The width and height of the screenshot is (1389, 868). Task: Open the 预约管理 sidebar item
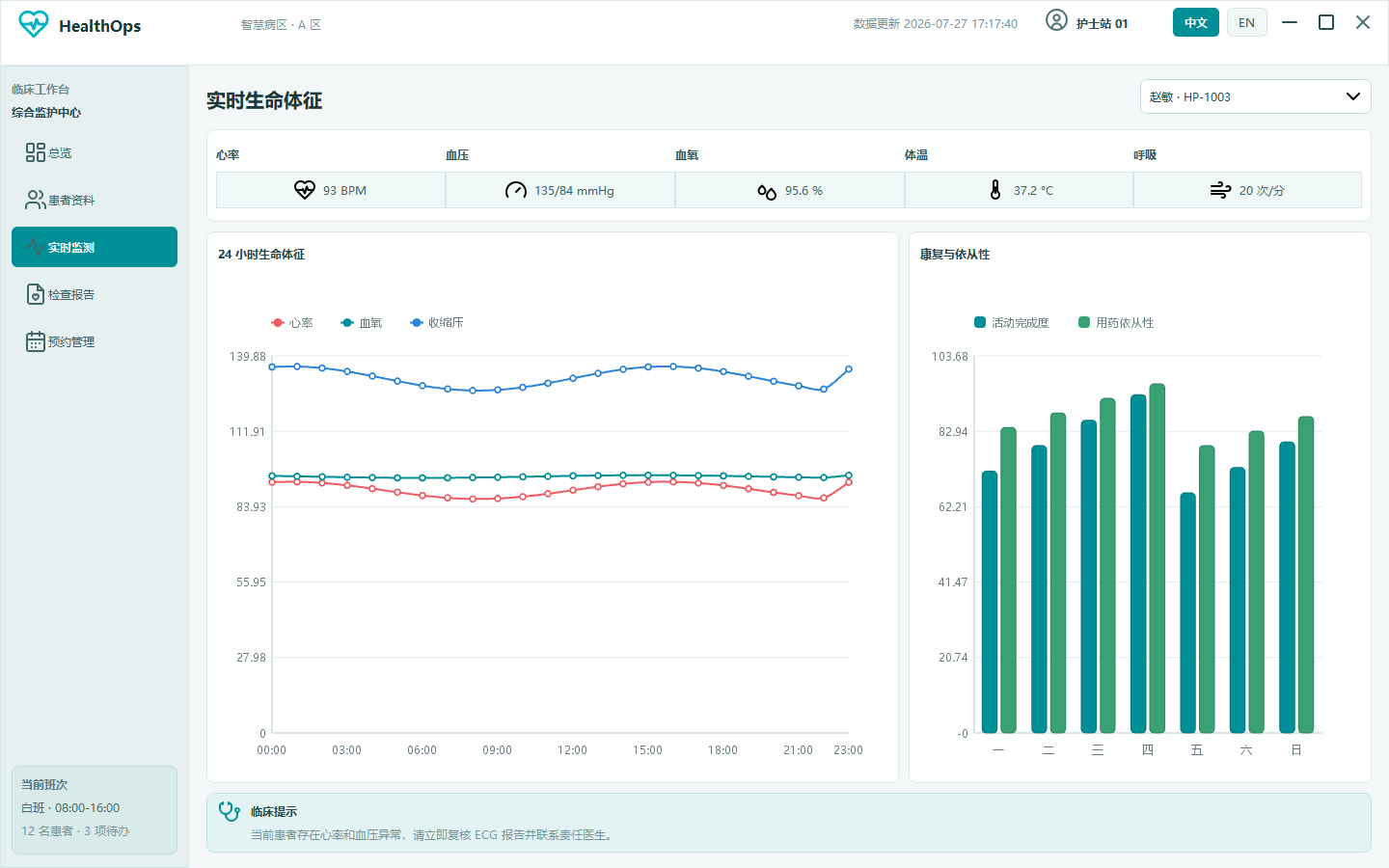tap(95, 341)
